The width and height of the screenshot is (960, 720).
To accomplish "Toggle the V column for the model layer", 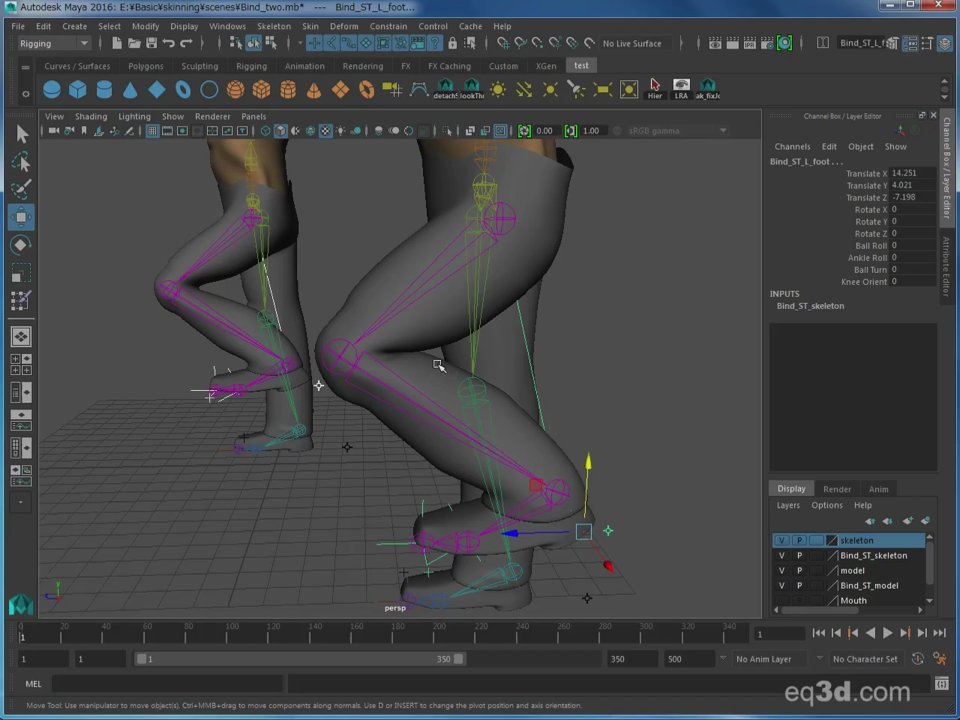I will click(x=782, y=570).
